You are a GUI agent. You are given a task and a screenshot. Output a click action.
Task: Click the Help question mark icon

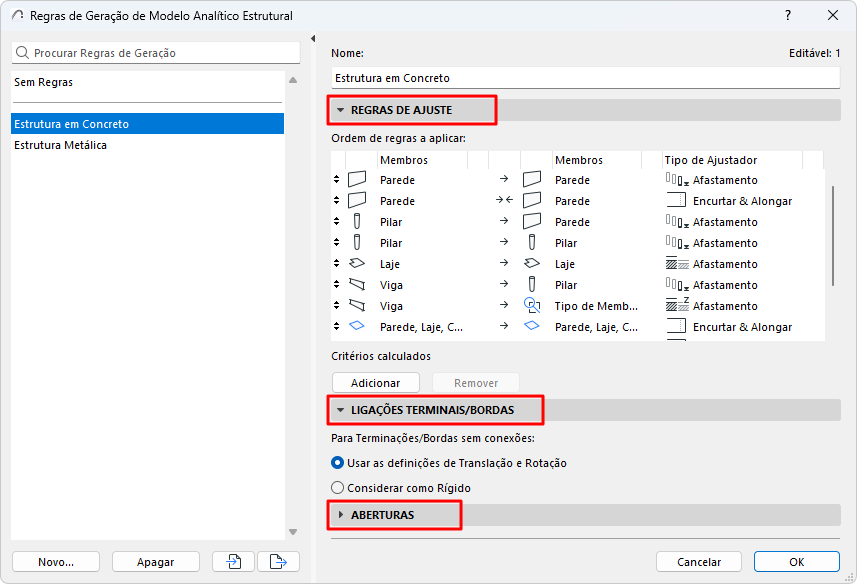click(x=788, y=15)
